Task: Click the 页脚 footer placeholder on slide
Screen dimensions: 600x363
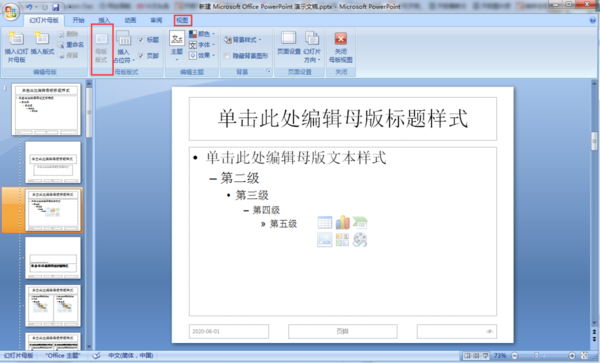Action: [x=343, y=331]
